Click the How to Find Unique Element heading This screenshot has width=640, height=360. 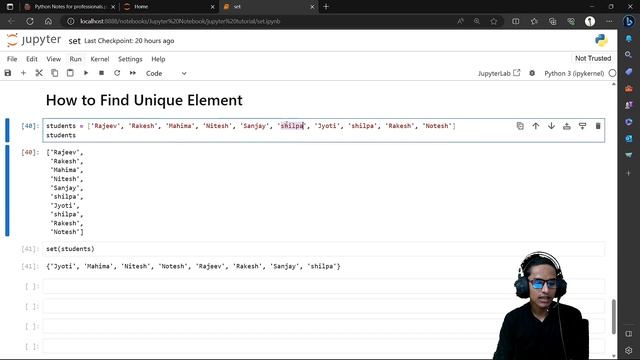tap(144, 100)
